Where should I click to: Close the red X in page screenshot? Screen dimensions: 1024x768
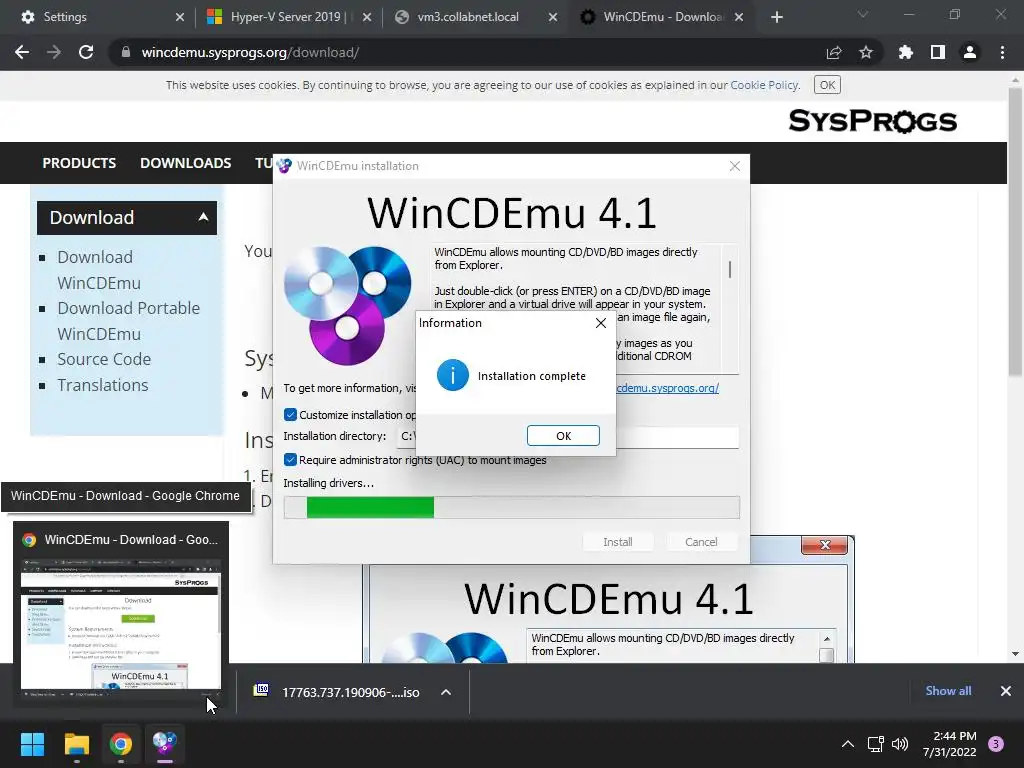click(824, 545)
